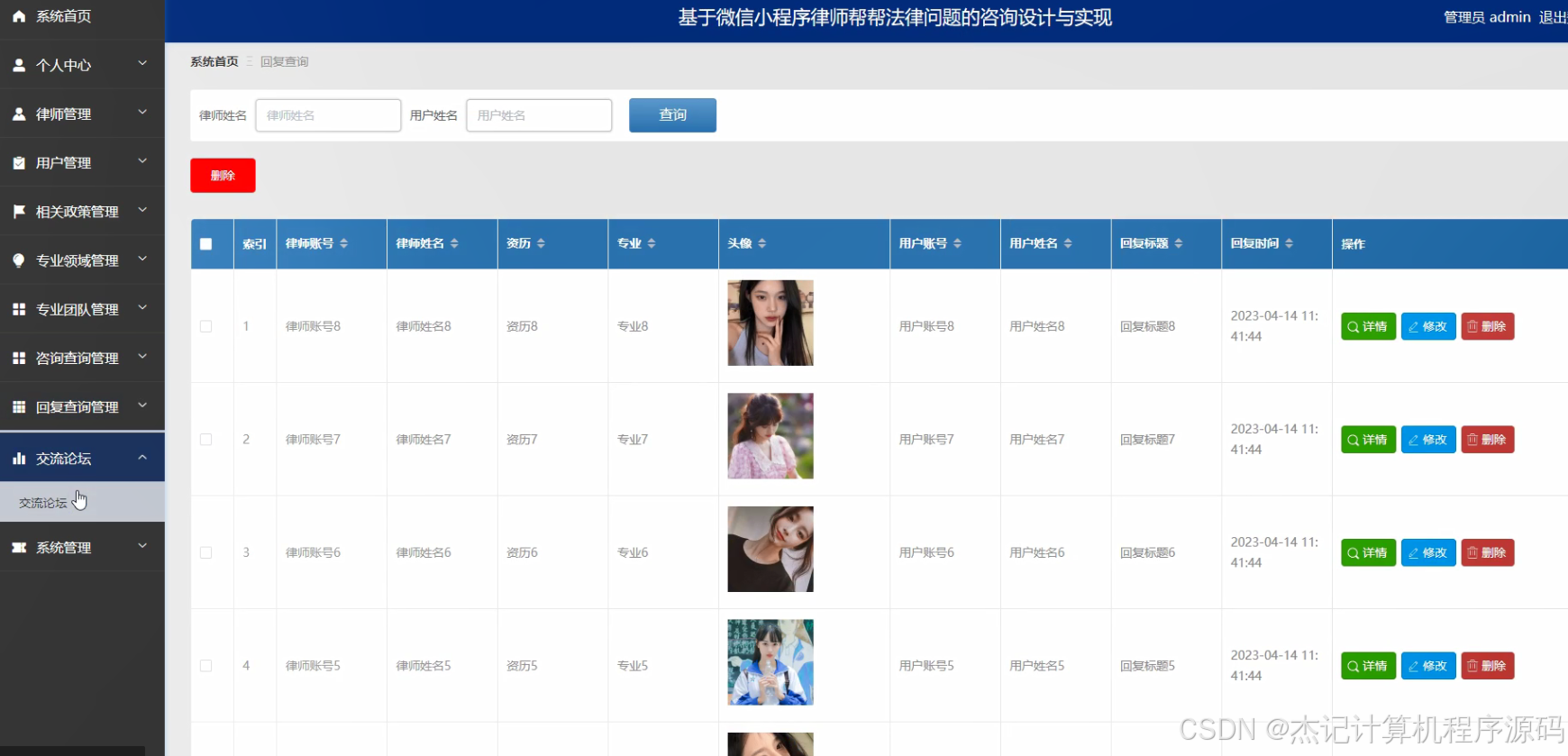Click 删除 for row 律师账号6
This screenshot has height=756, width=1568.
click(x=1487, y=552)
